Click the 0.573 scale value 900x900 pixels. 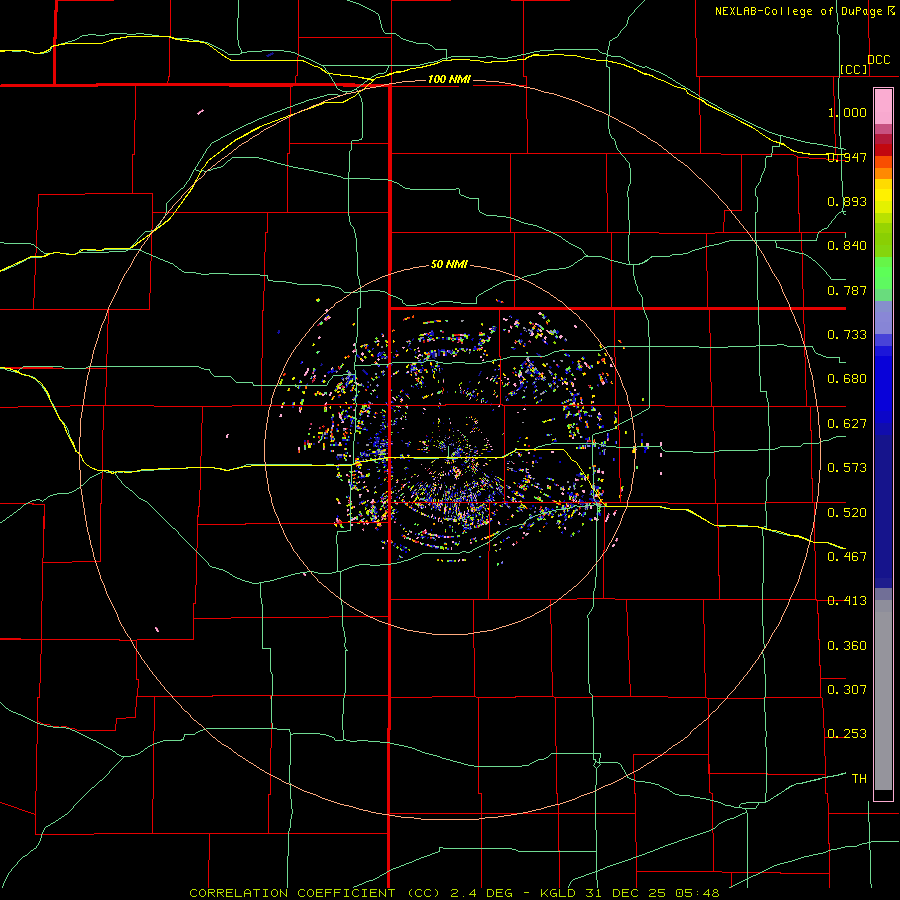coord(847,468)
